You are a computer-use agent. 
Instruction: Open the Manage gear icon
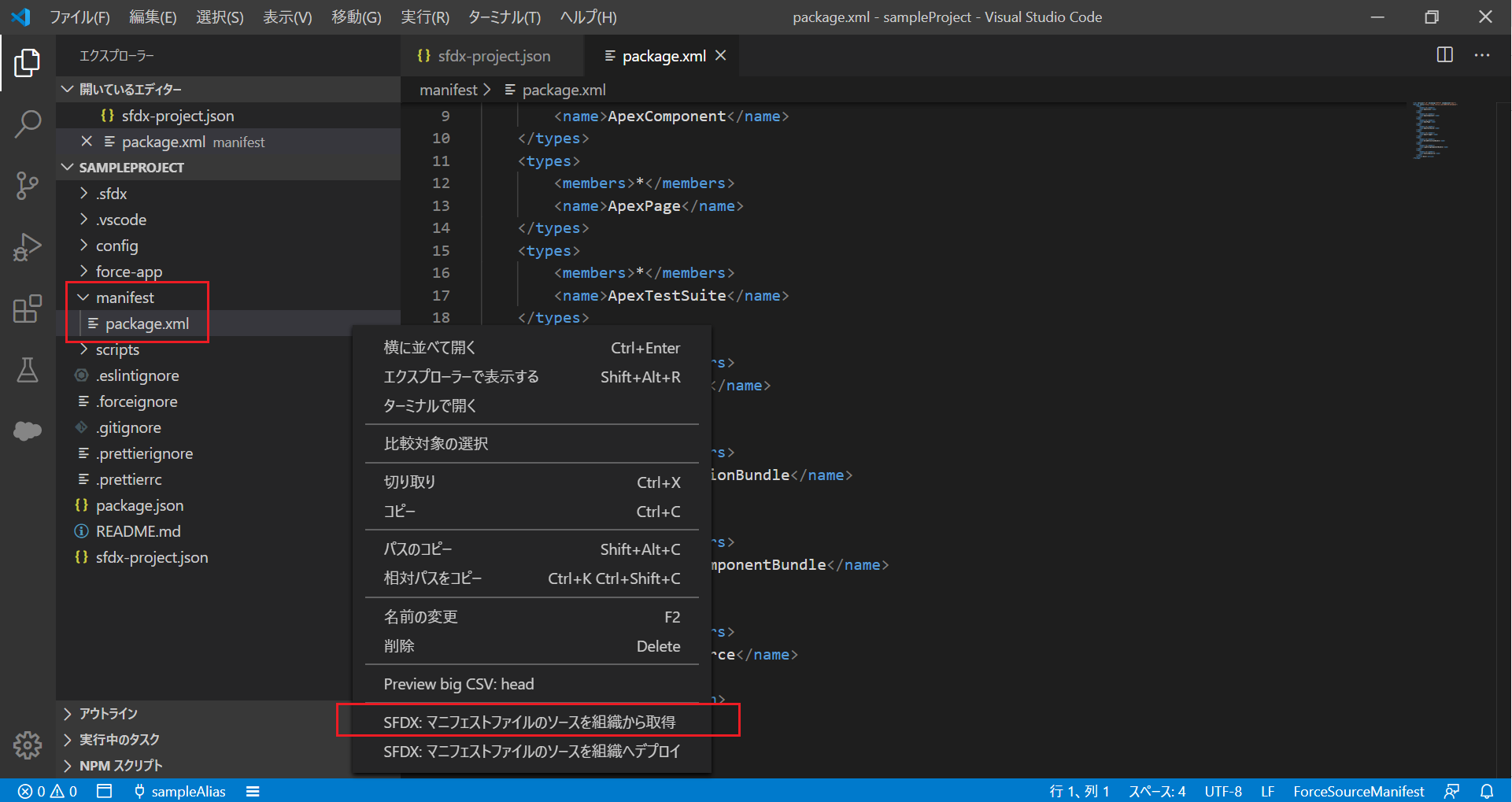click(28, 745)
